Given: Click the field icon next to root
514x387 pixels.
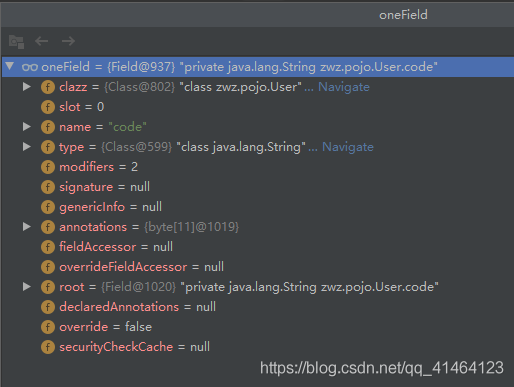Looking at the screenshot, I should pyautogui.click(x=48, y=287).
